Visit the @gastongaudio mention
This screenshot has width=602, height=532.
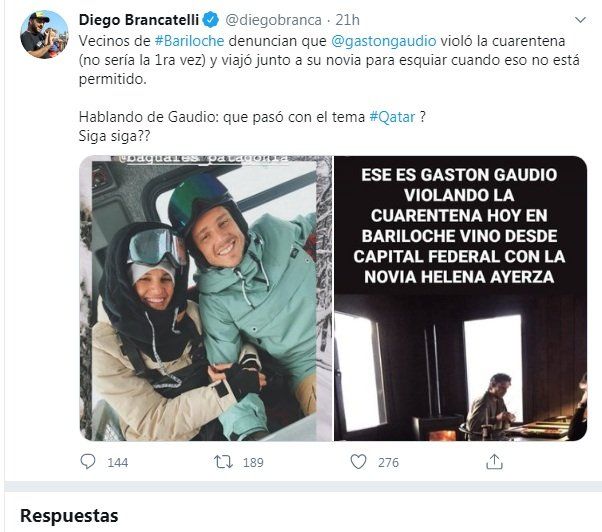coord(384,41)
